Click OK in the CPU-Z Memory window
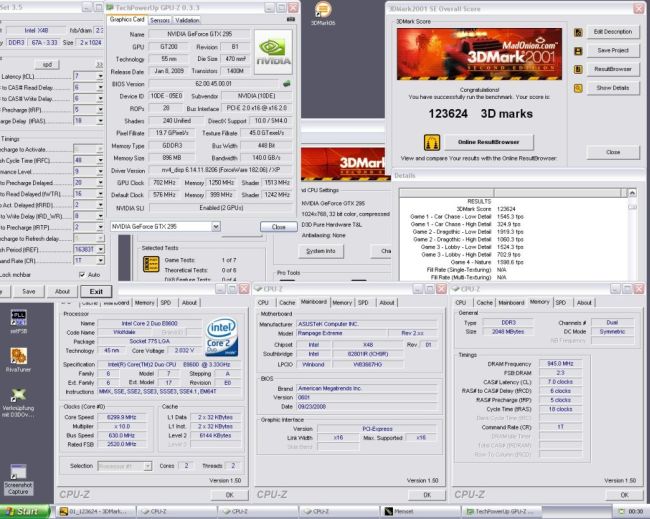650x519 pixels. coord(624,495)
